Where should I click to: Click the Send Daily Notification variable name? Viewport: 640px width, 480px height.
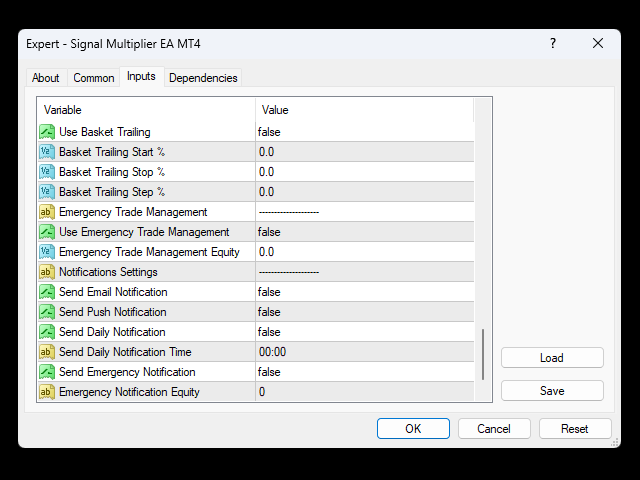(x=113, y=332)
